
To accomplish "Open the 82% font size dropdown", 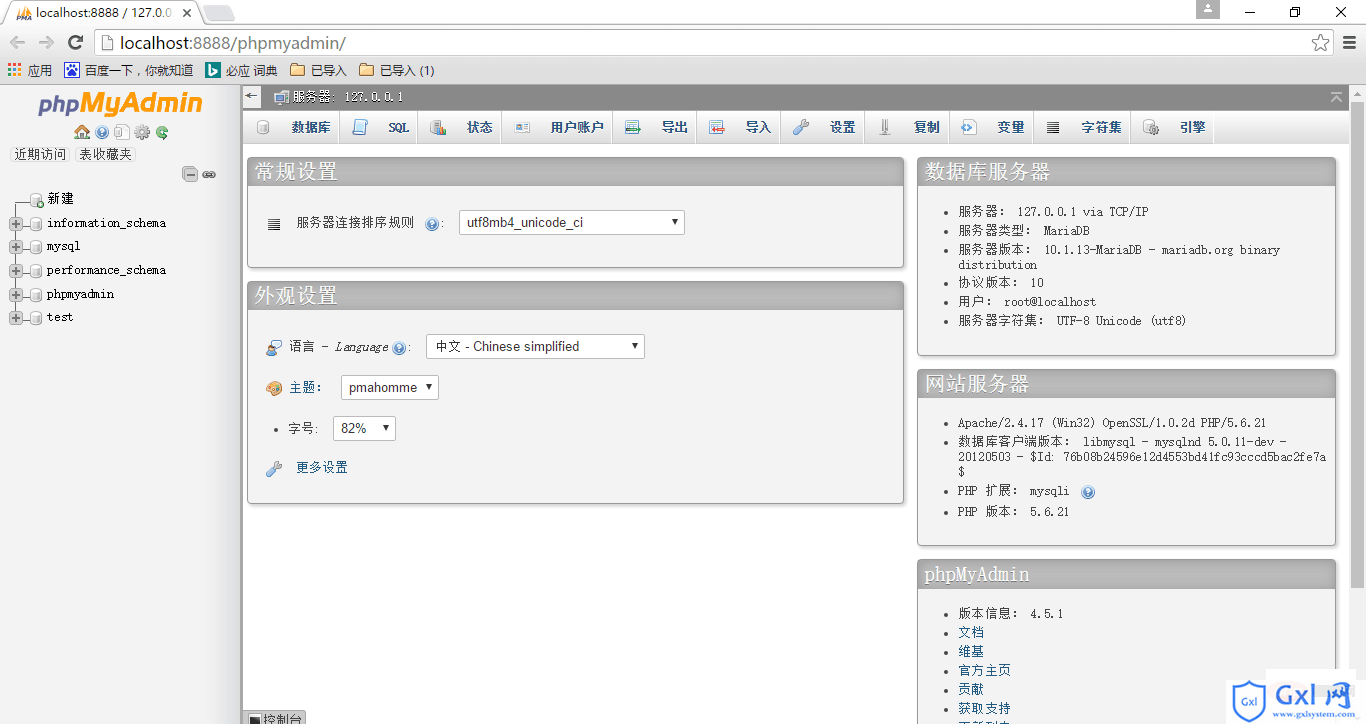I will 364,428.
